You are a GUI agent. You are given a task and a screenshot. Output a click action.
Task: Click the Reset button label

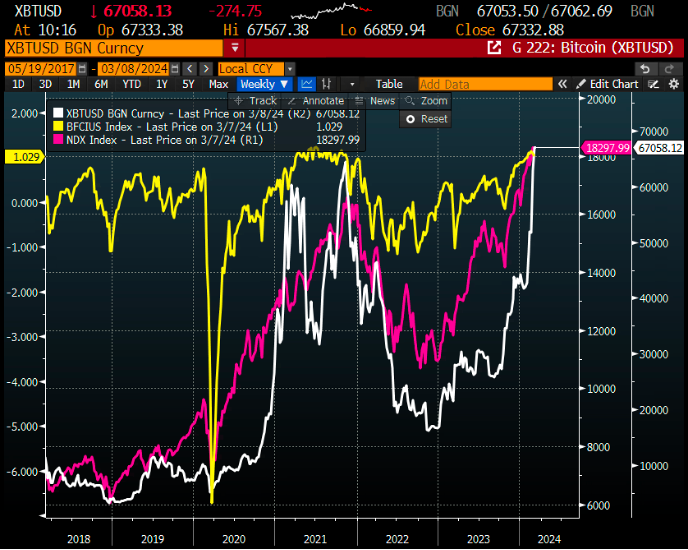click(434, 119)
